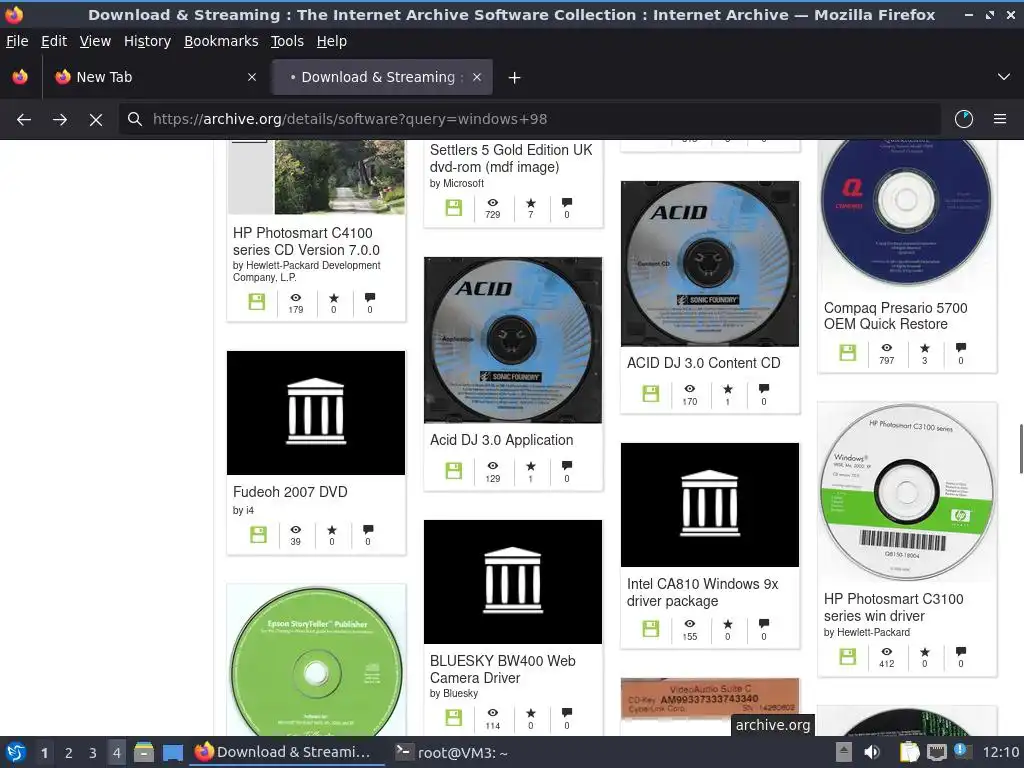Open BLUESKY BW400 Web Camera Driver link
Screen dimensions: 1024x768
click(502, 669)
